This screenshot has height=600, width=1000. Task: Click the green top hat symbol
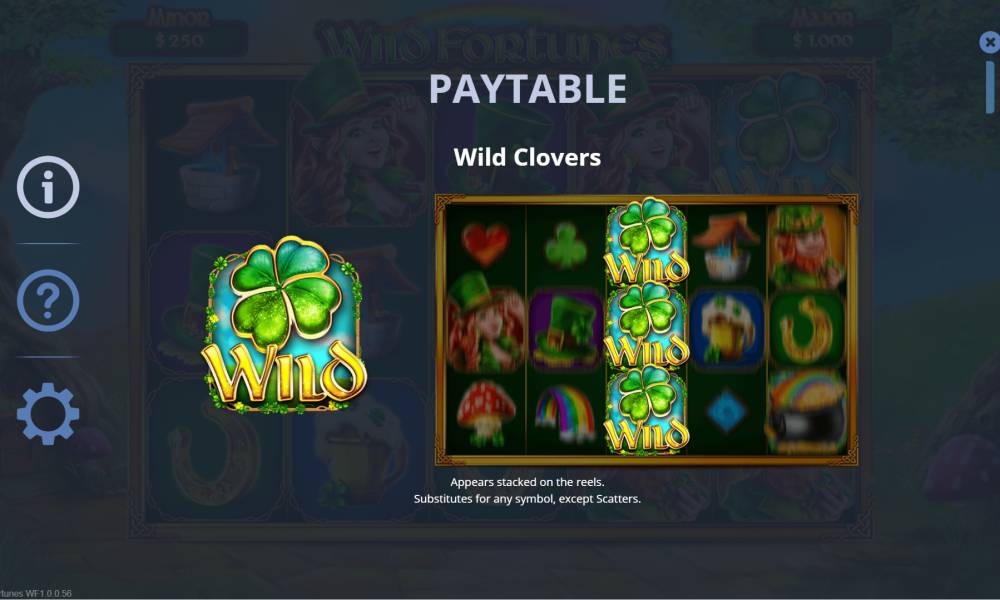[x=565, y=329]
